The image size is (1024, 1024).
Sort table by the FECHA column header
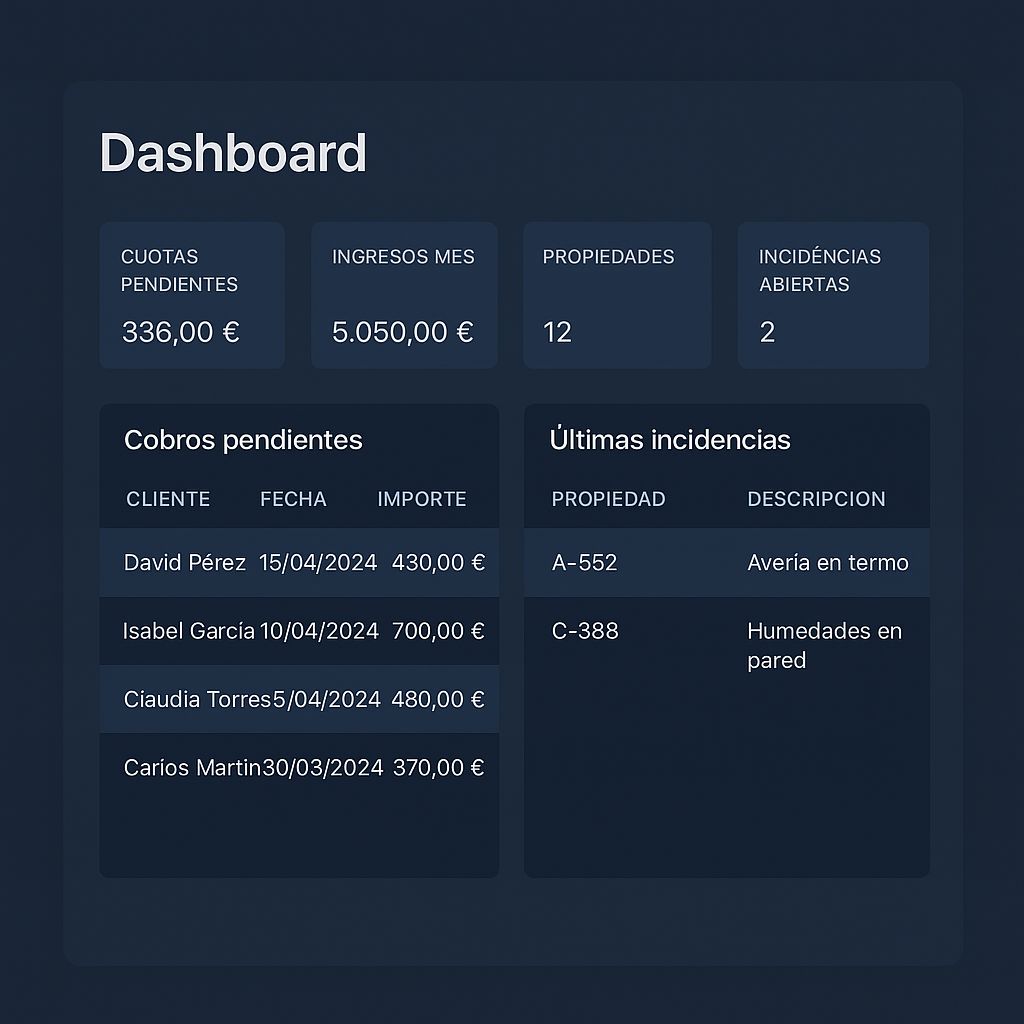[x=293, y=499]
